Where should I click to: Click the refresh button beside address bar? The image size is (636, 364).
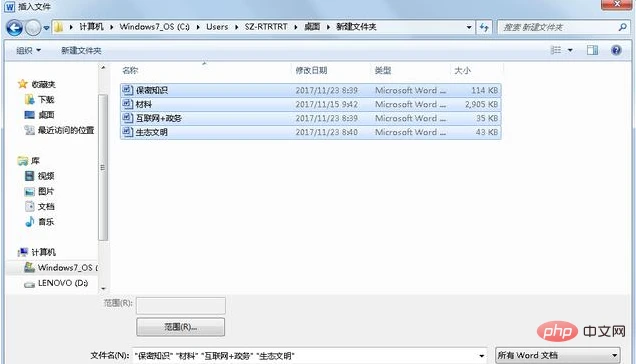tap(484, 27)
